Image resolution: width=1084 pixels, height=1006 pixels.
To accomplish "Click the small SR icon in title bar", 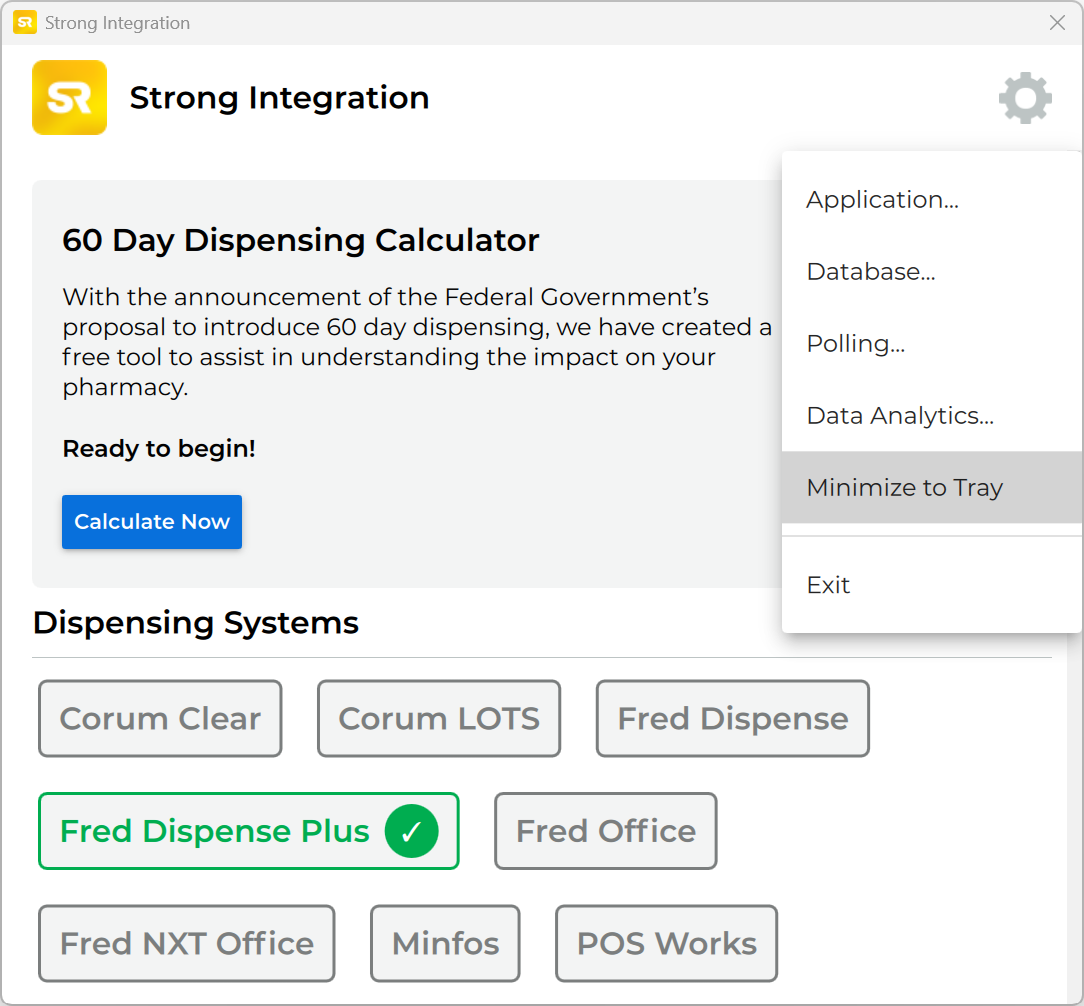I will coord(25,23).
